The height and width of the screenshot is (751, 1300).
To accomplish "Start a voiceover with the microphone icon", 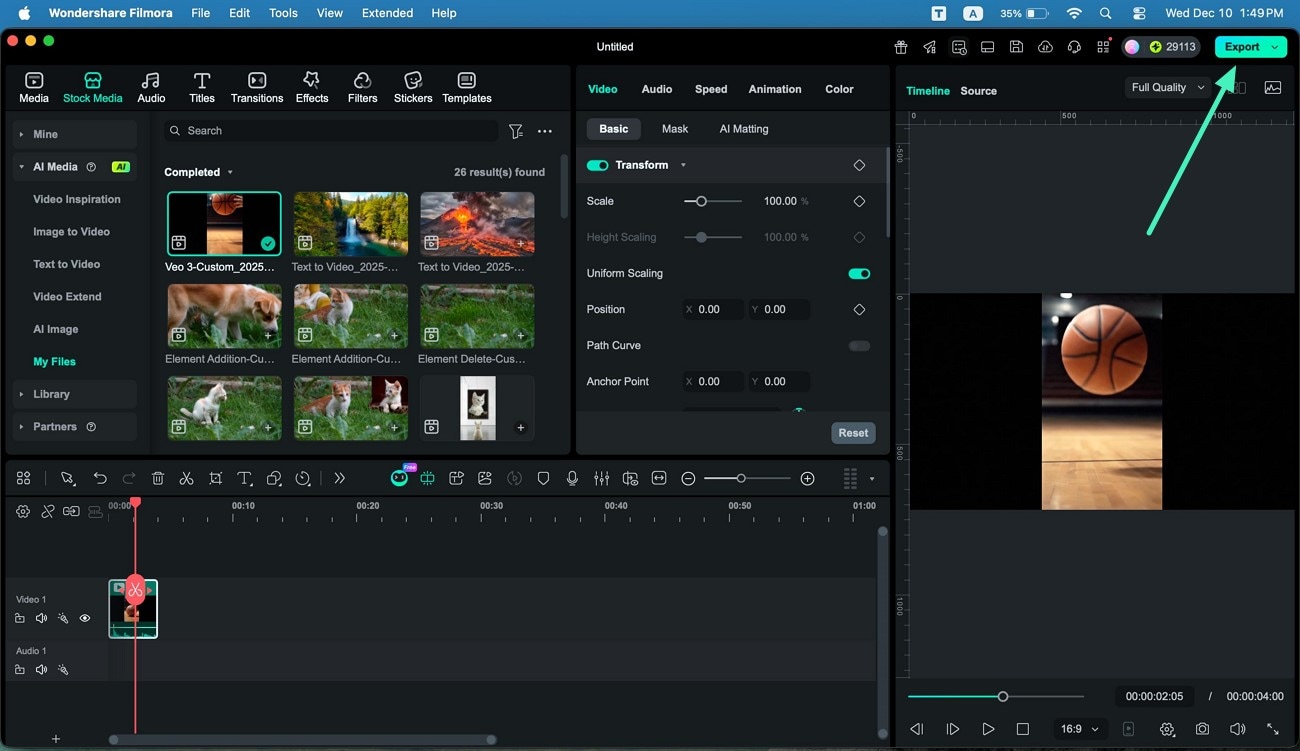I will coord(572,478).
